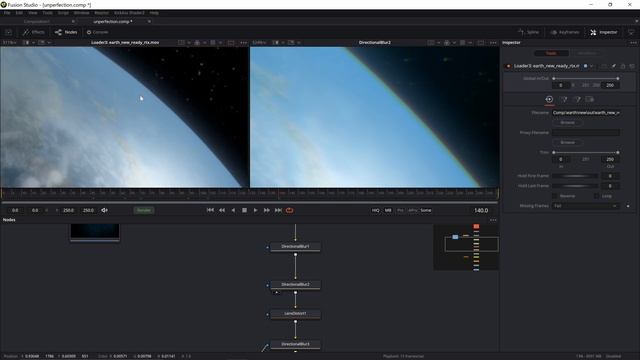Open the Console panel

[97, 32]
